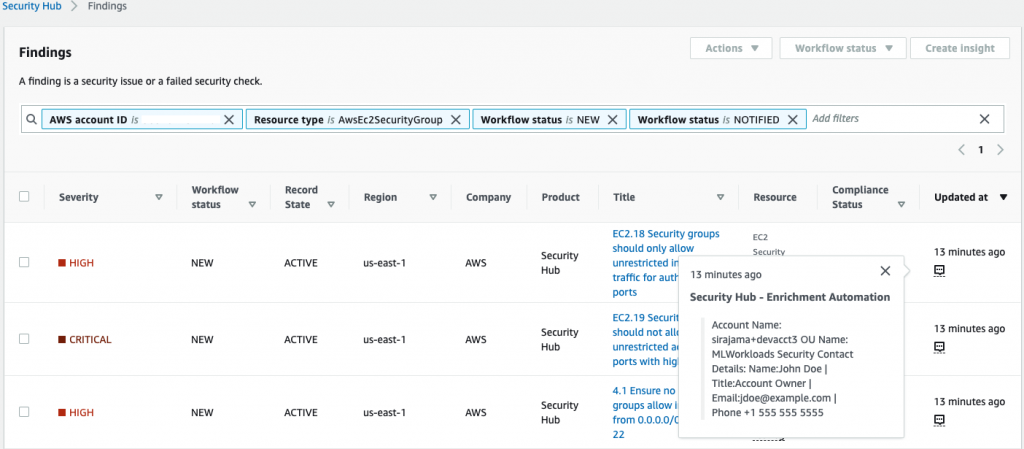Select page number 1 in pagination
This screenshot has height=449, width=1024.
pos(980,149)
